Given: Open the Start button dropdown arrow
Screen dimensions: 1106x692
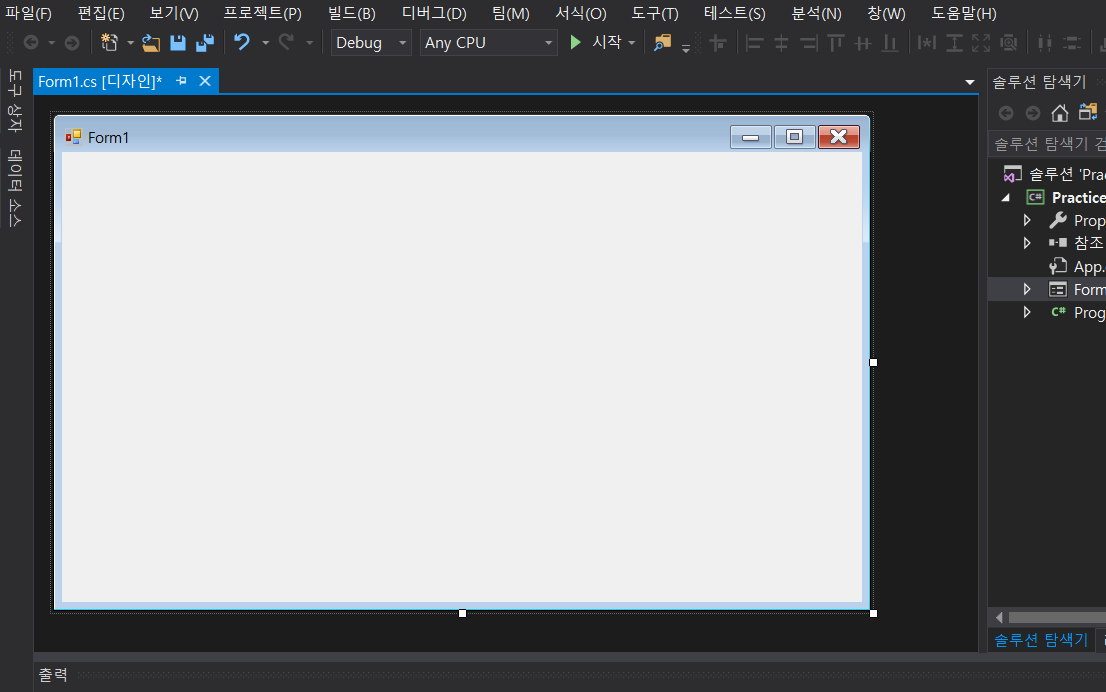Looking at the screenshot, I should pos(631,43).
